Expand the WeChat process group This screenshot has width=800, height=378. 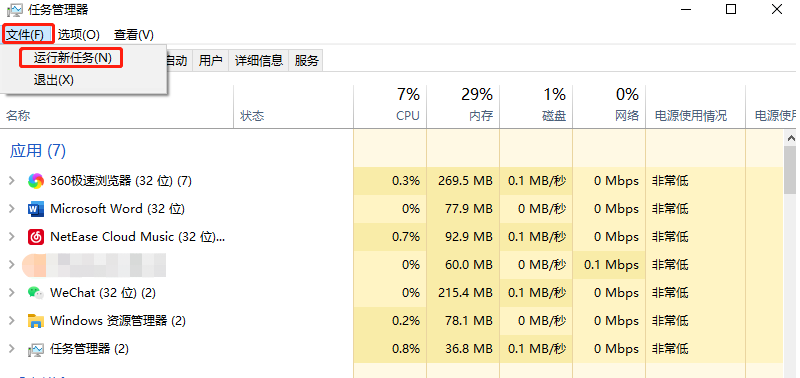tap(12, 293)
